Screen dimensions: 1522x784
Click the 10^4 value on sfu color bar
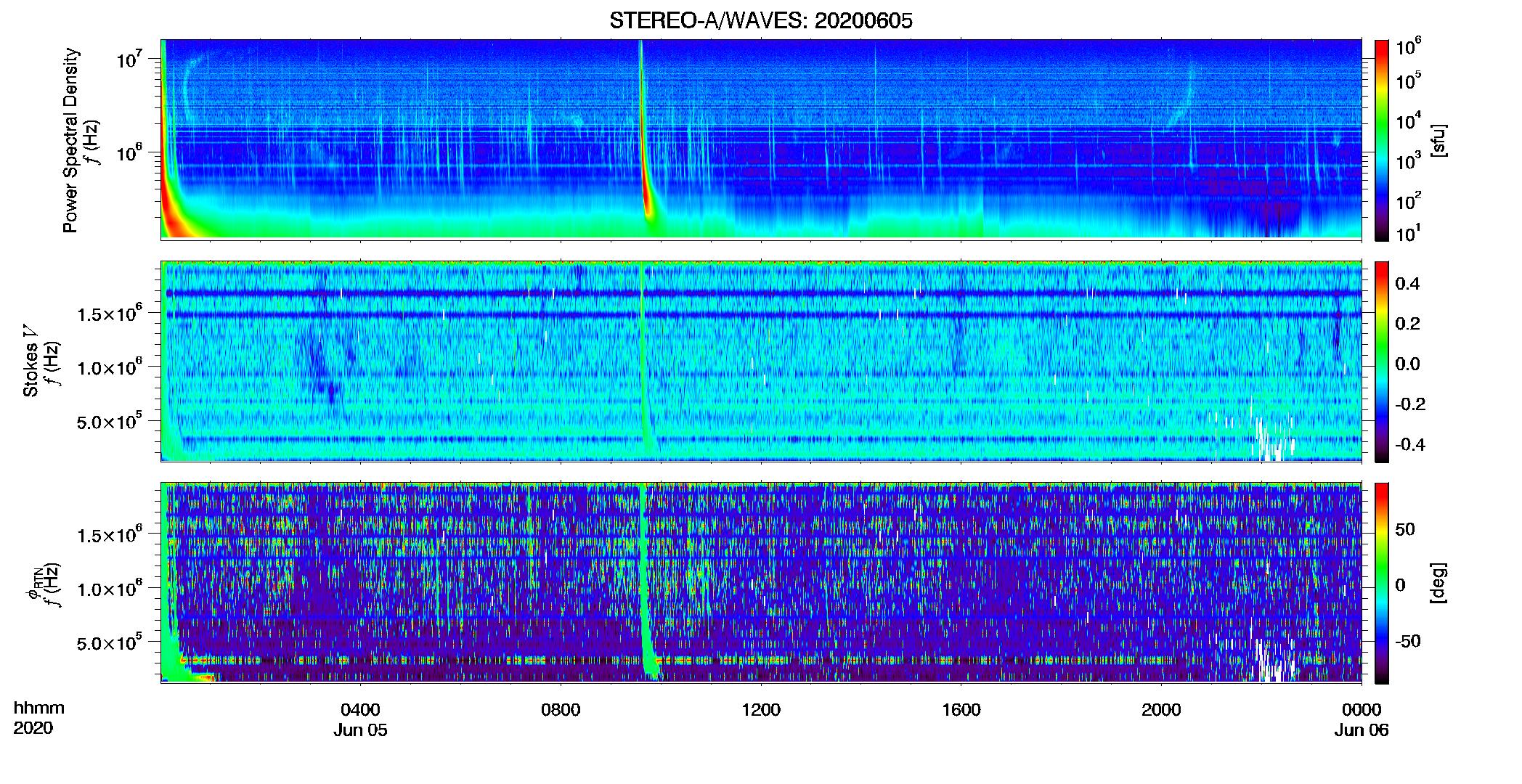pyautogui.click(x=1409, y=121)
